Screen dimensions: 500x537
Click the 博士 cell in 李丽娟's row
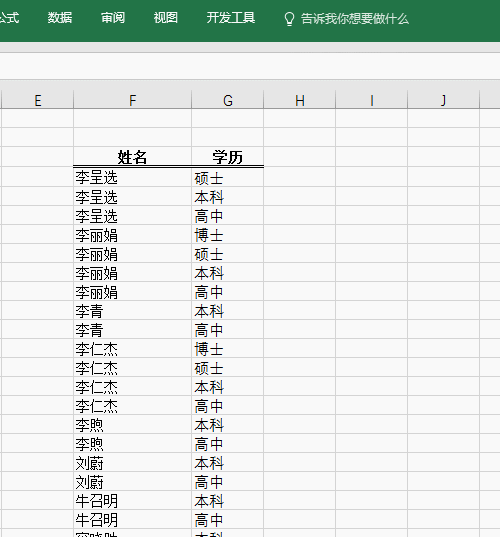coord(228,235)
